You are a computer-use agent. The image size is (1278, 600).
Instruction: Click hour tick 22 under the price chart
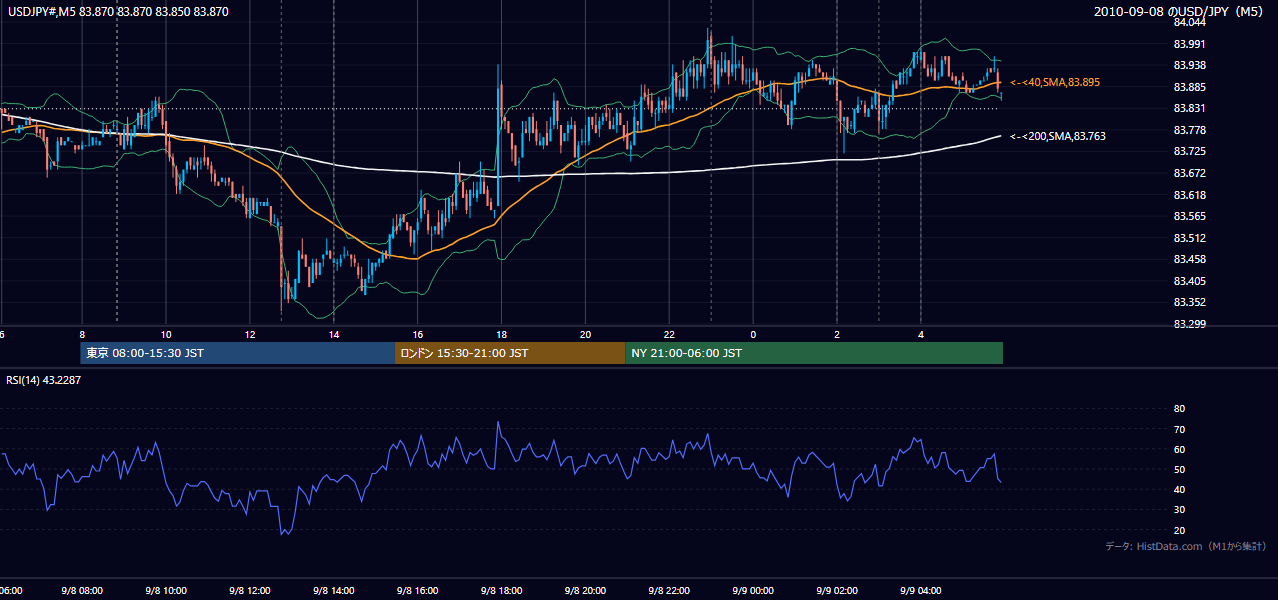click(x=670, y=335)
